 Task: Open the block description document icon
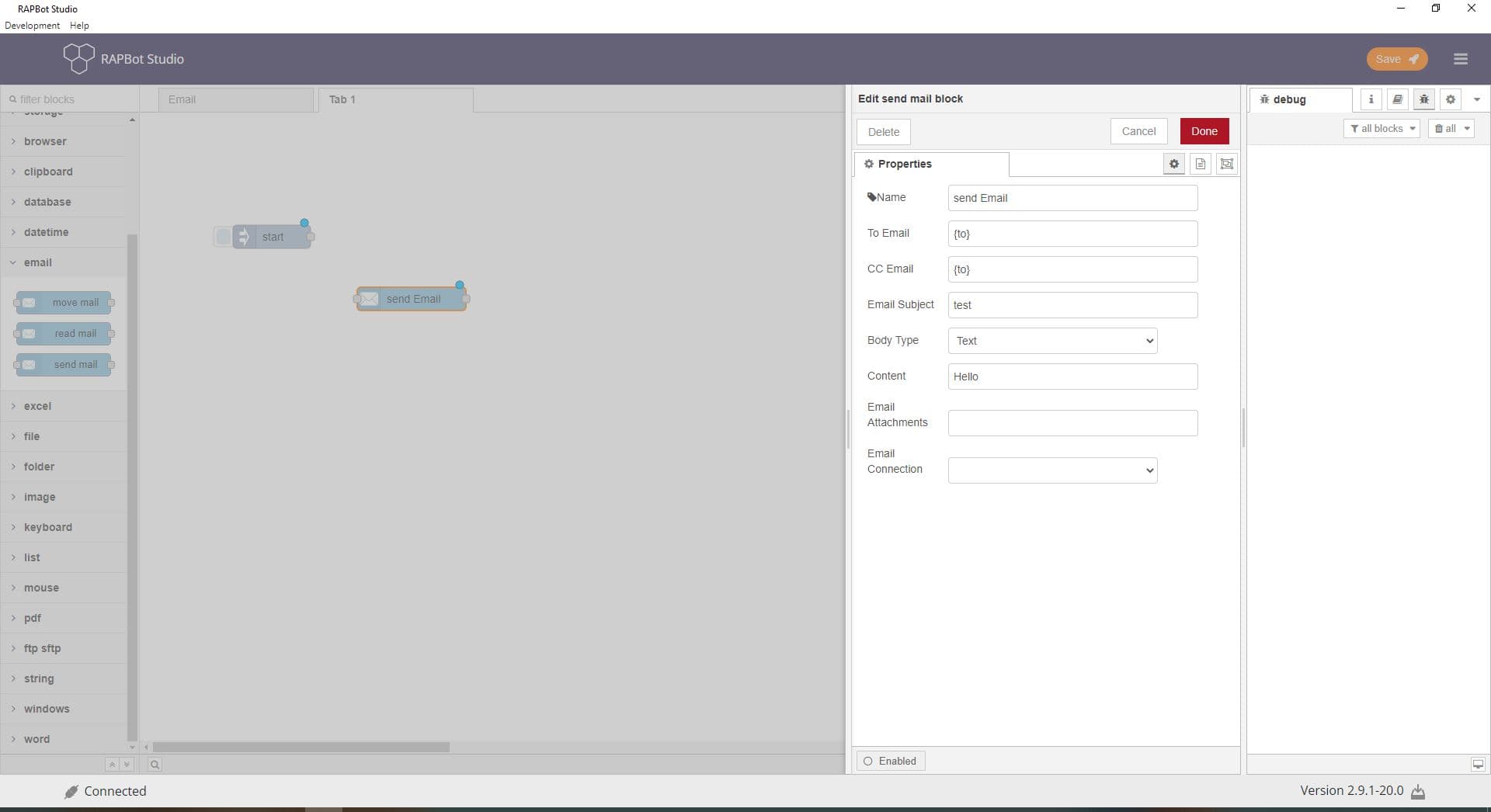[1201, 164]
